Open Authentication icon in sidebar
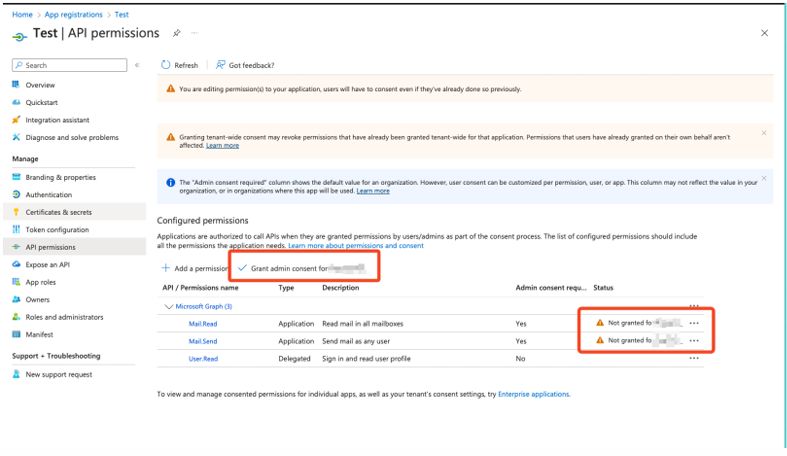The width and height of the screenshot is (787, 456). [x=16, y=195]
